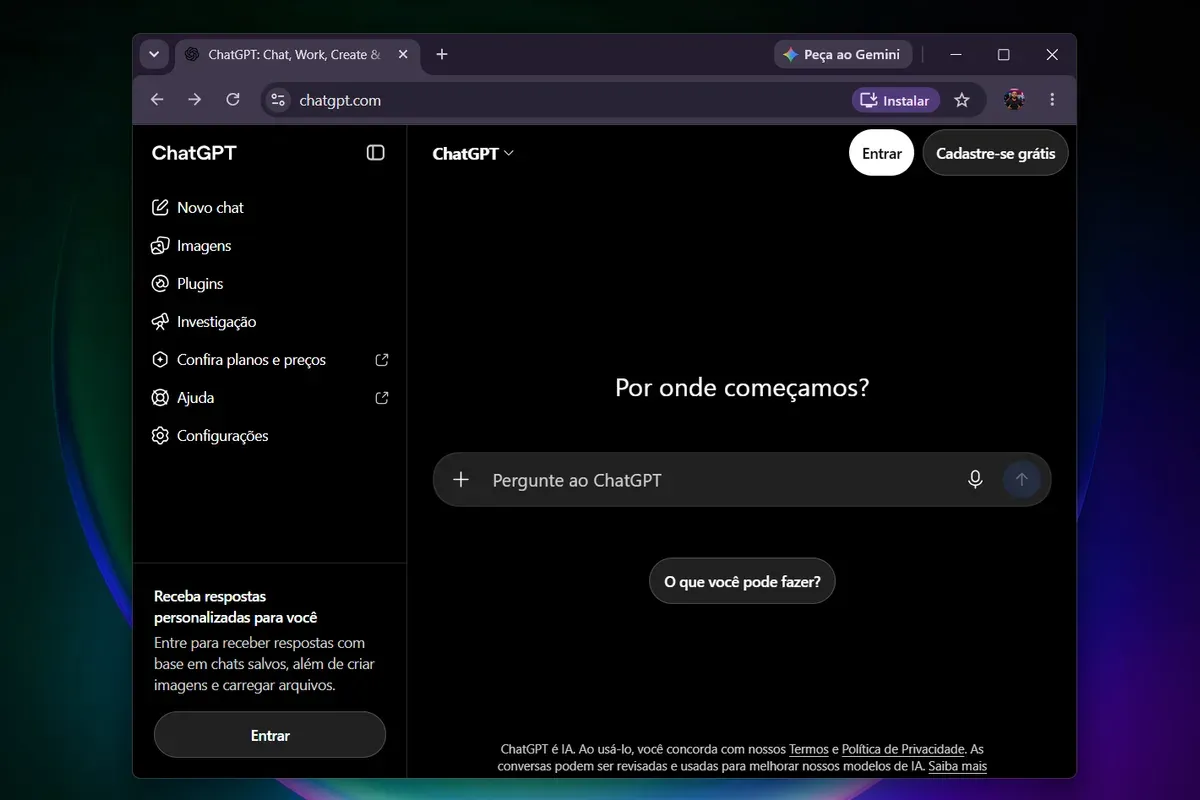The width and height of the screenshot is (1200, 800).
Task: Open the Política de Privacidade link
Action: point(903,749)
